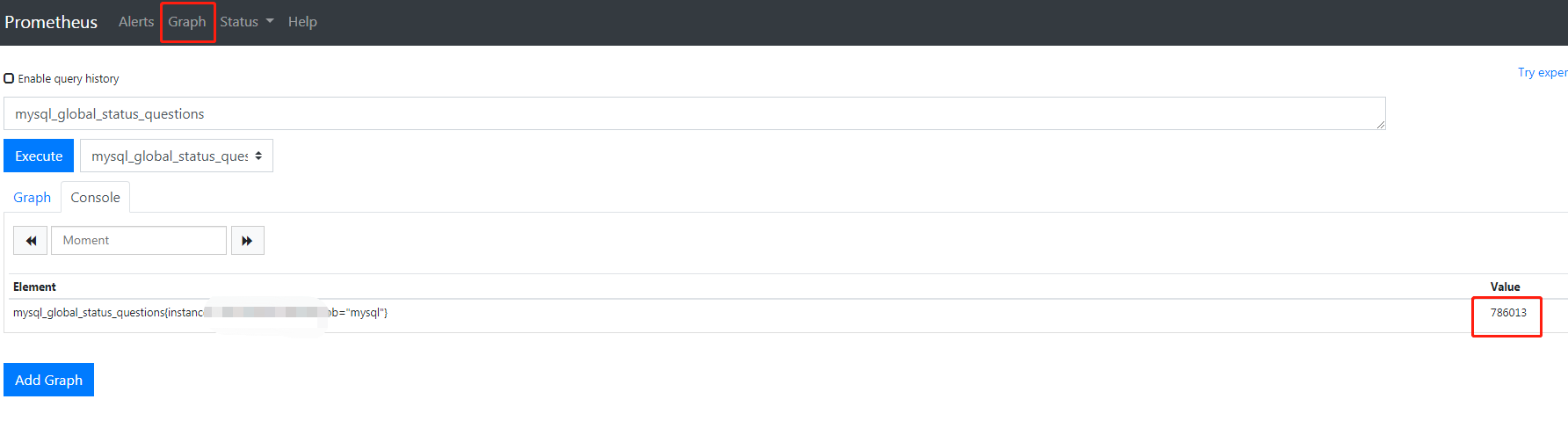
Task: Click the Add Graph button
Action: [x=48, y=380]
